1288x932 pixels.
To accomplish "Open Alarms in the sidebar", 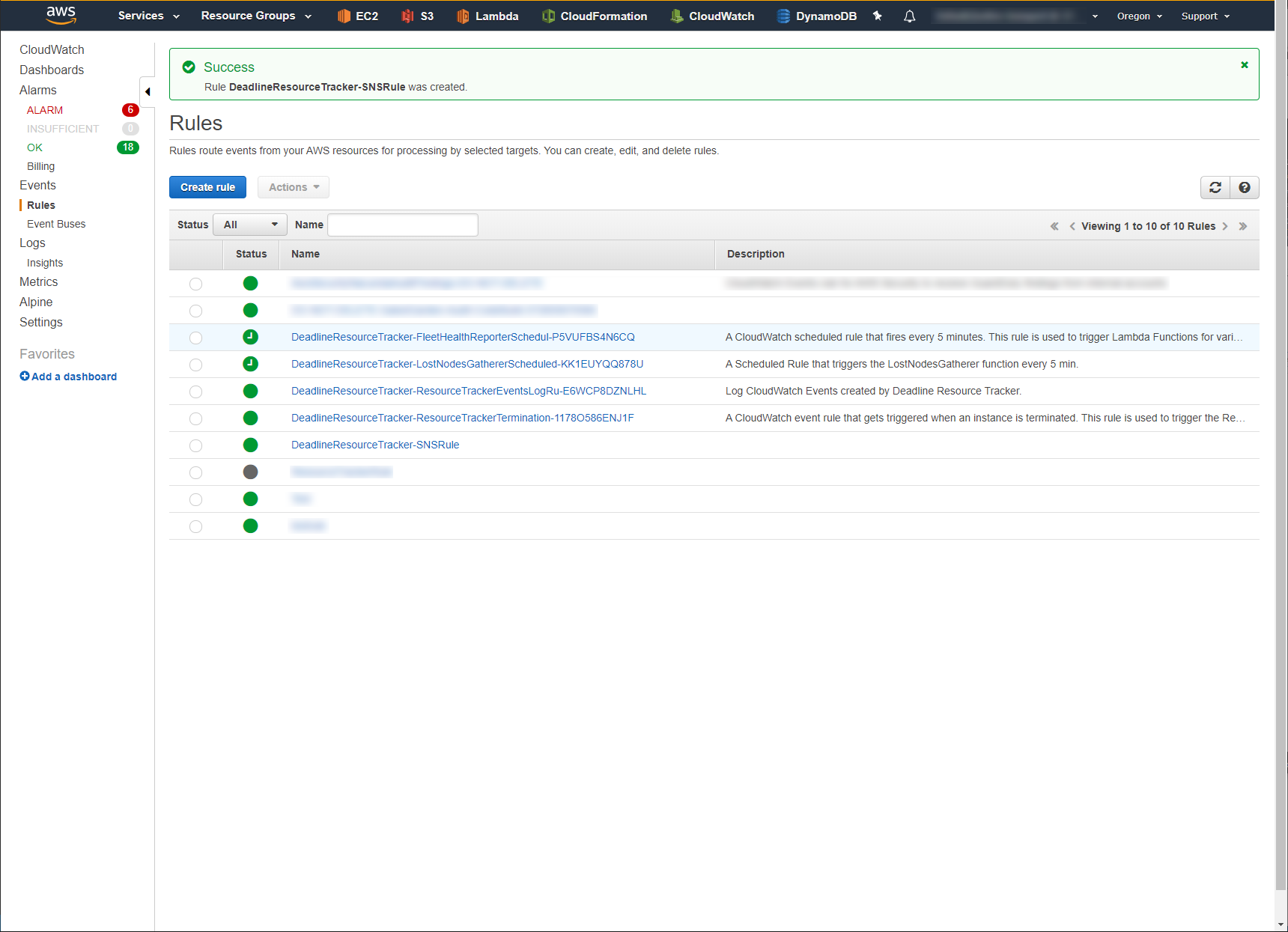I will click(38, 90).
